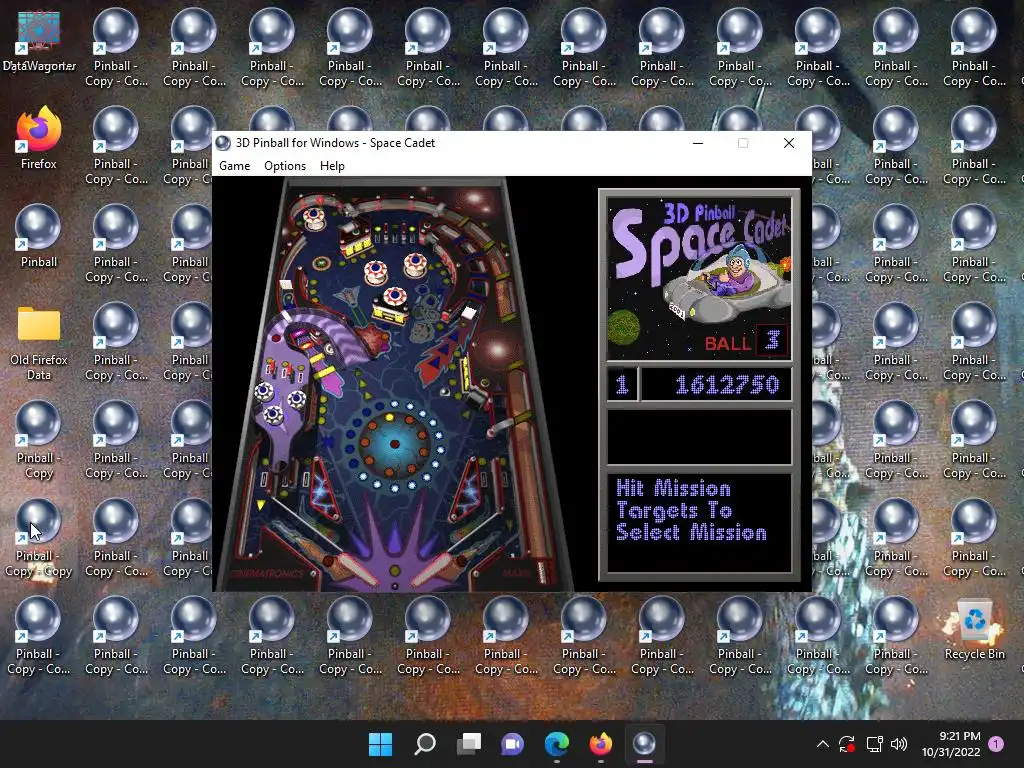Click the BALL 3 counter
Viewport: 1024px width, 768px height.
pyautogui.click(x=746, y=342)
